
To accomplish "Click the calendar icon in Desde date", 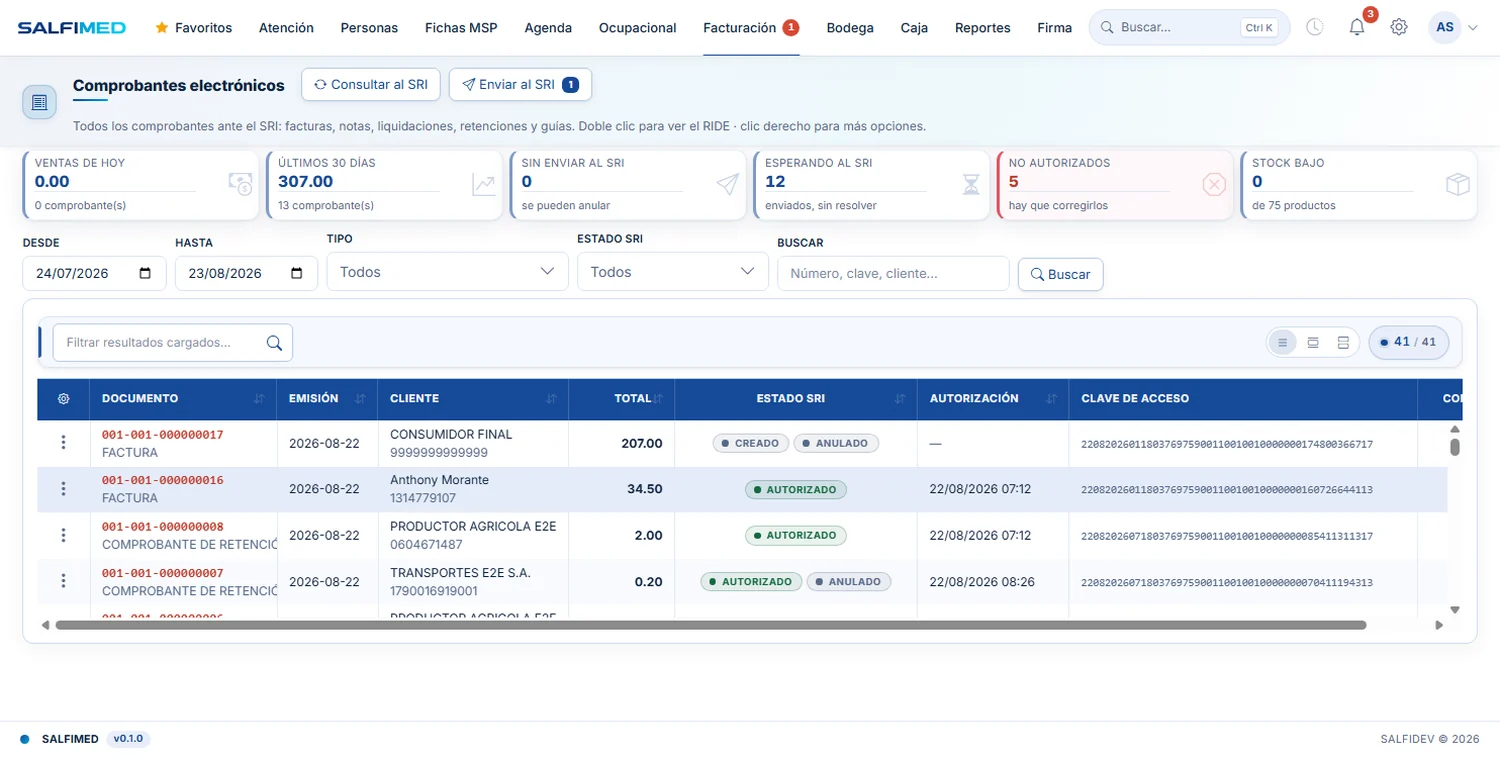I will pos(145,273).
